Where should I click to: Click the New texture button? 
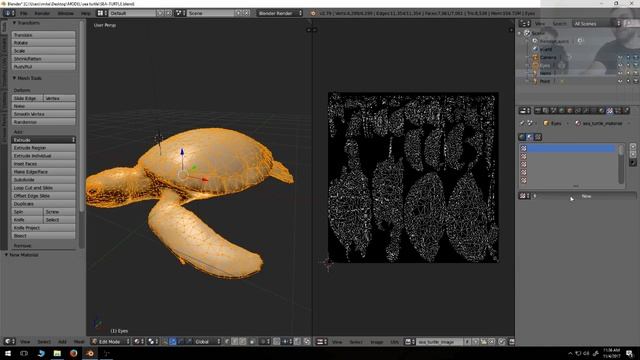coord(586,196)
